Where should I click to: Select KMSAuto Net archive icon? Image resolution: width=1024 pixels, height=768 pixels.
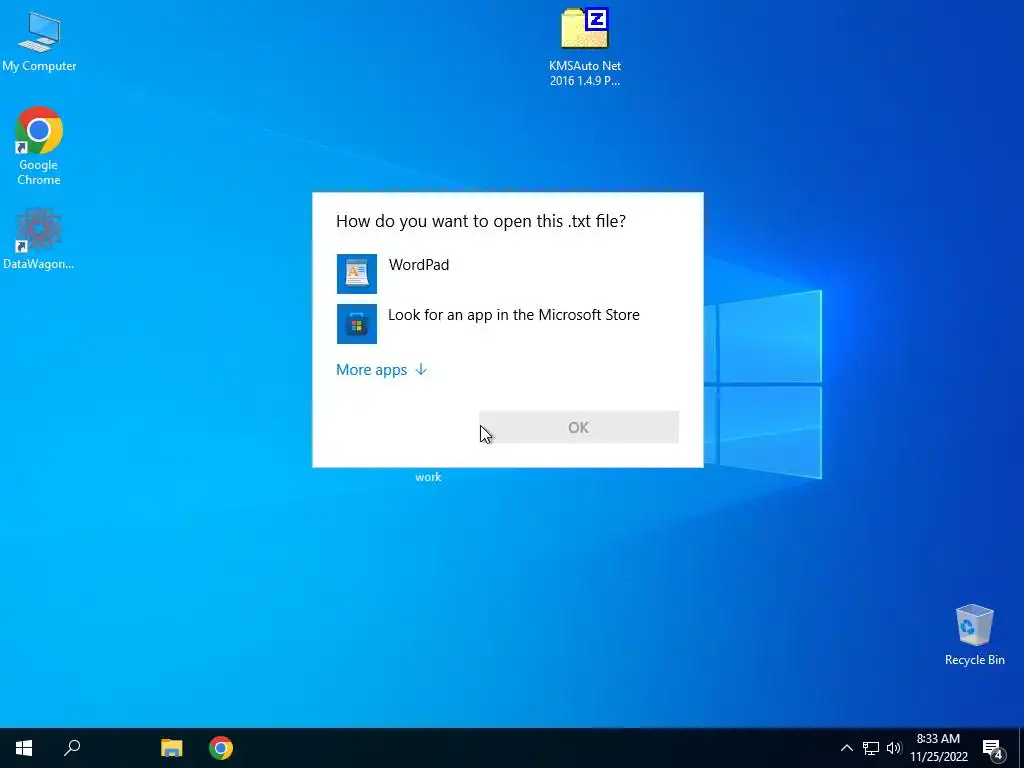585,29
